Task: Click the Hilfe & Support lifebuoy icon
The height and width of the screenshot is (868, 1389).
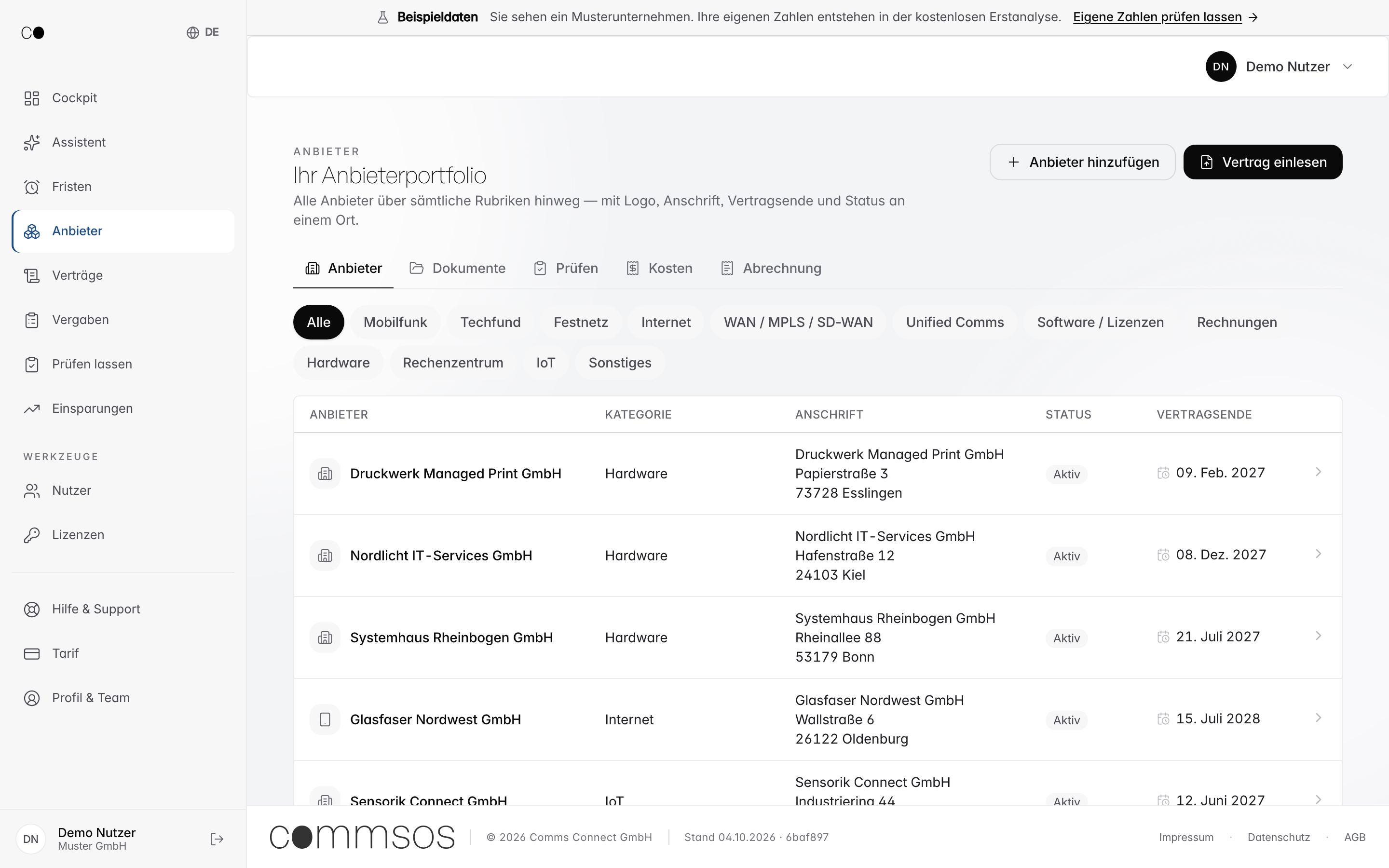Action: [31, 609]
